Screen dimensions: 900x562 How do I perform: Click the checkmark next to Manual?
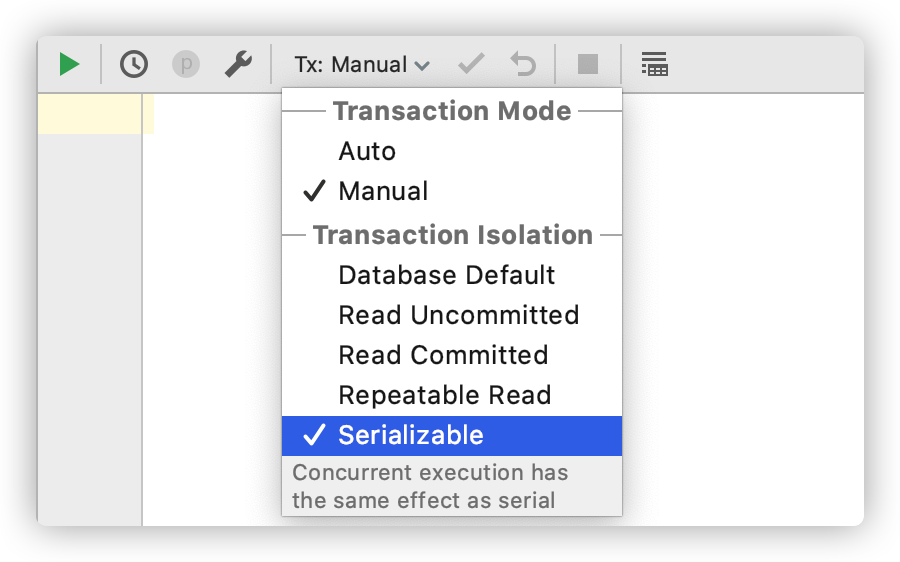(x=314, y=191)
